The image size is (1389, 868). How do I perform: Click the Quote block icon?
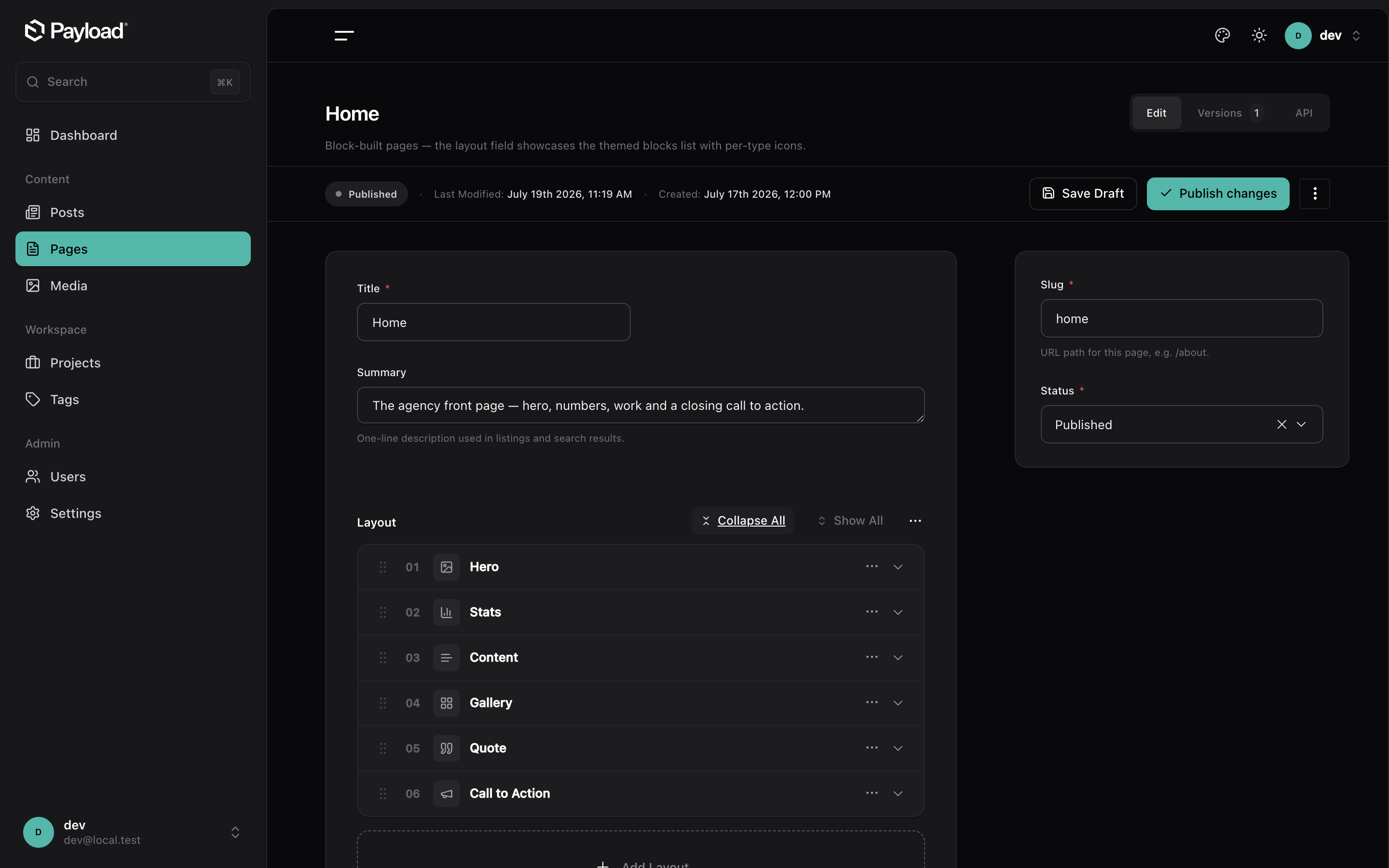click(x=446, y=748)
